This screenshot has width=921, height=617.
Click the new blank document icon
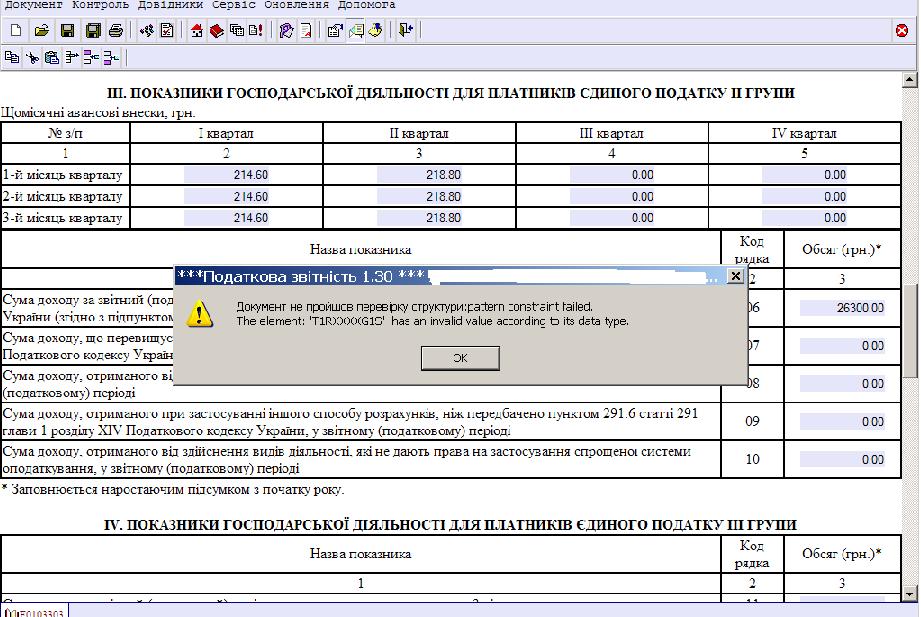[15, 31]
